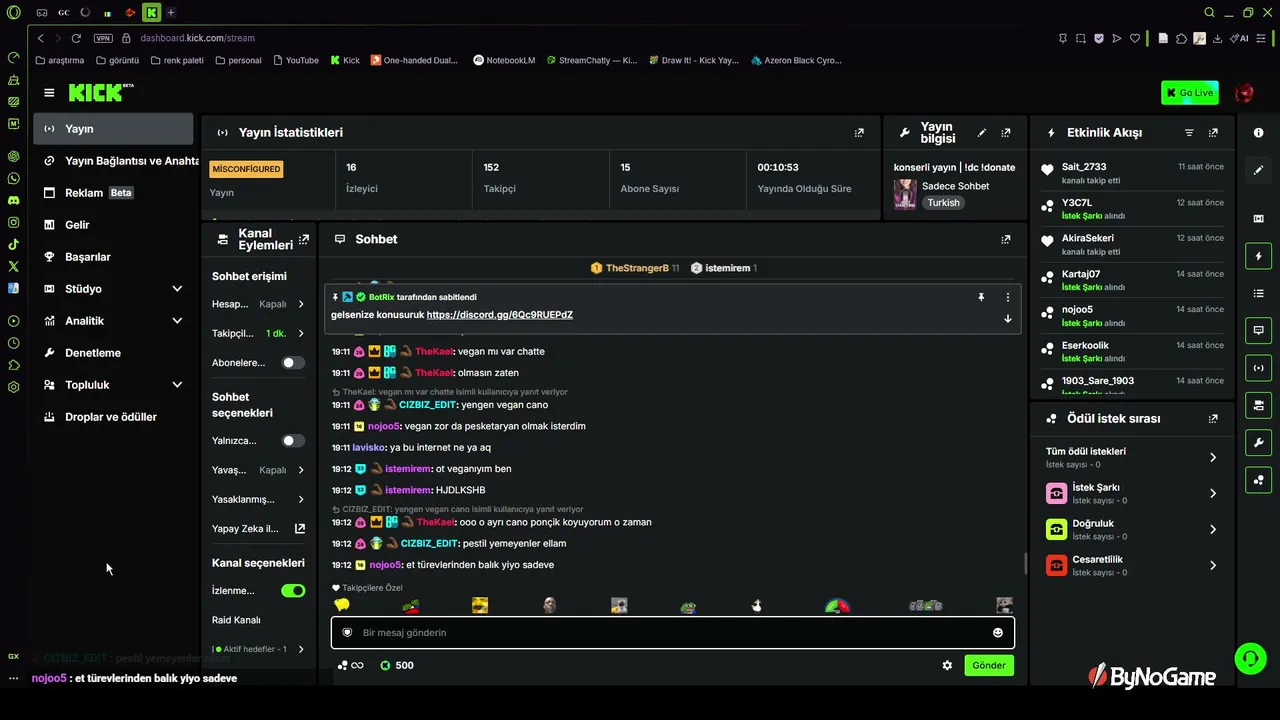Send the chat message with Gönder
Screen dimensions: 1280x720
click(x=989, y=666)
